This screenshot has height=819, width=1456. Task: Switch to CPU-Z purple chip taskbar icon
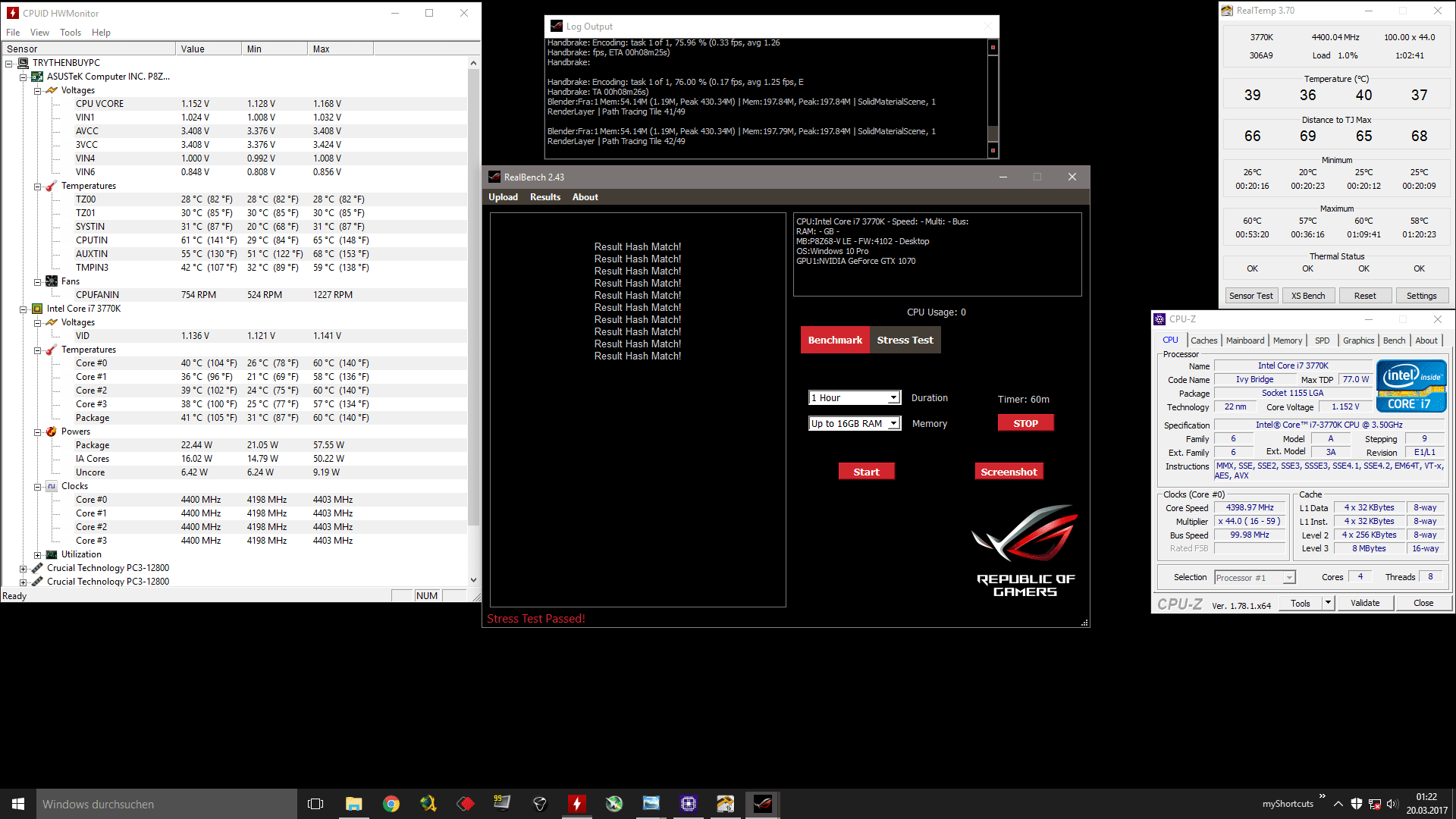688,804
